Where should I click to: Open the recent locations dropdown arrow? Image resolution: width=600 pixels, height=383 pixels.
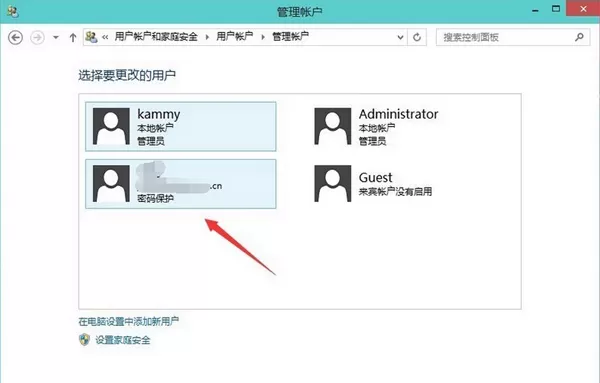[x=56, y=37]
